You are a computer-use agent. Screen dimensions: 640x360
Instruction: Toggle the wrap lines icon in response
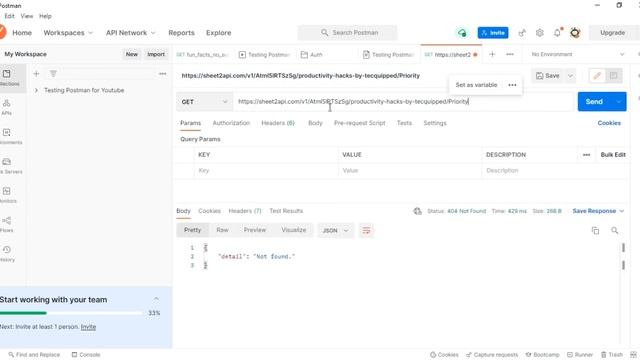366,231
